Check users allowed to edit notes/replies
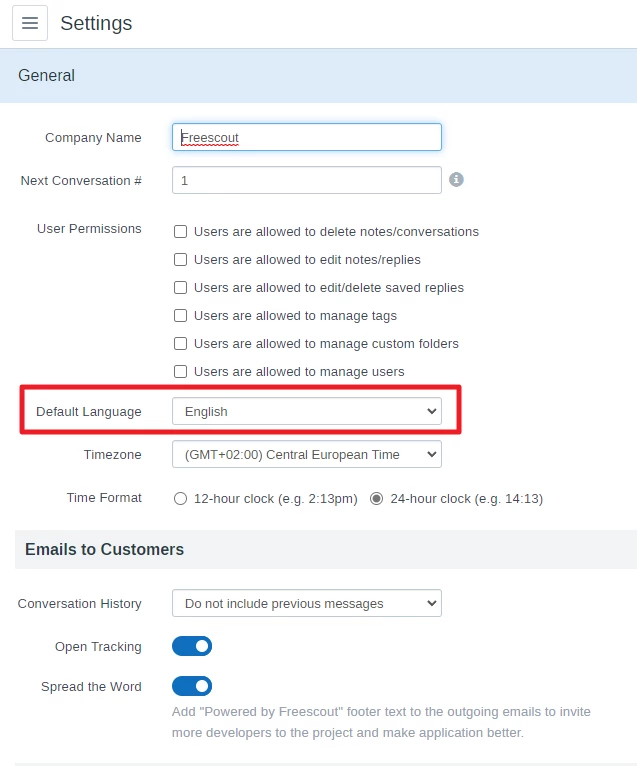 181,259
